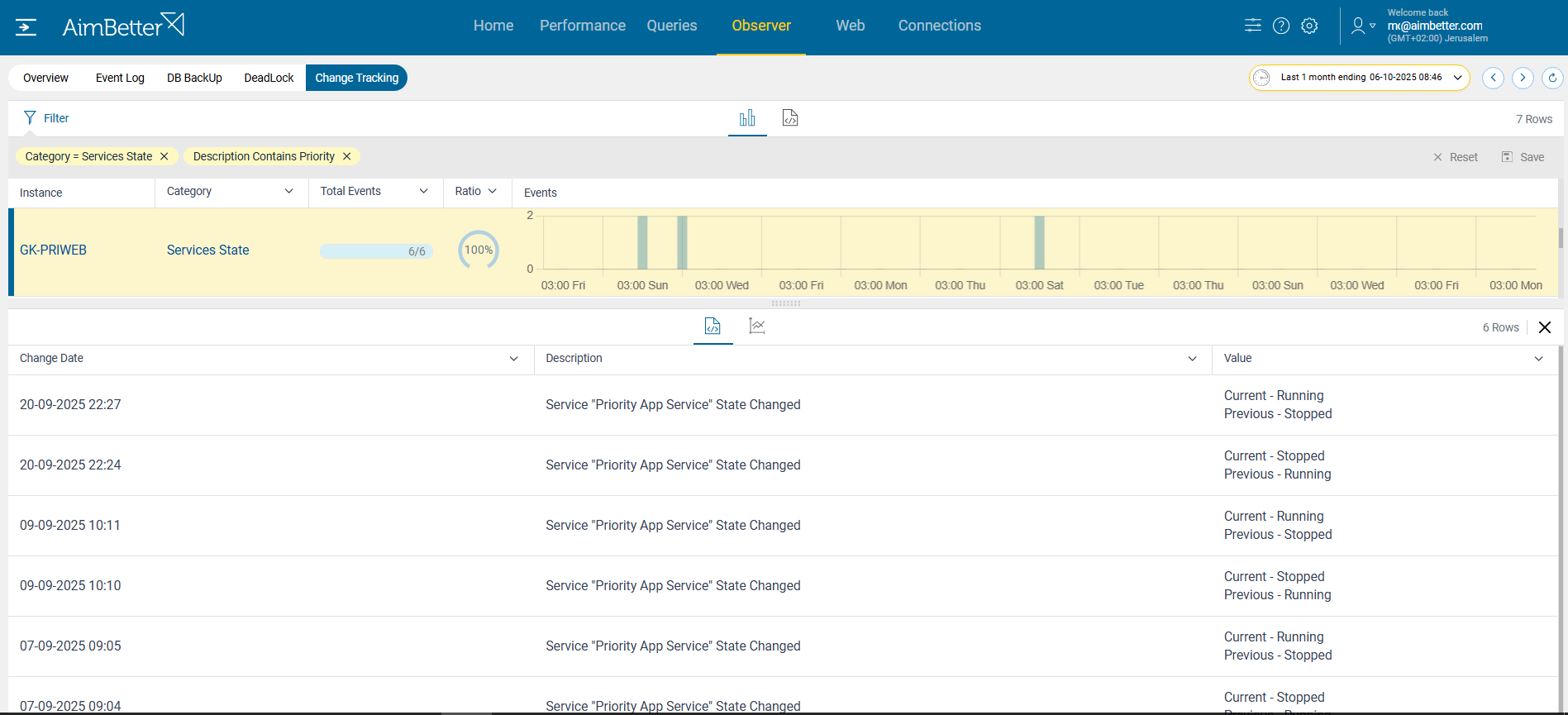Go to previous time period arrow

[x=1493, y=78]
